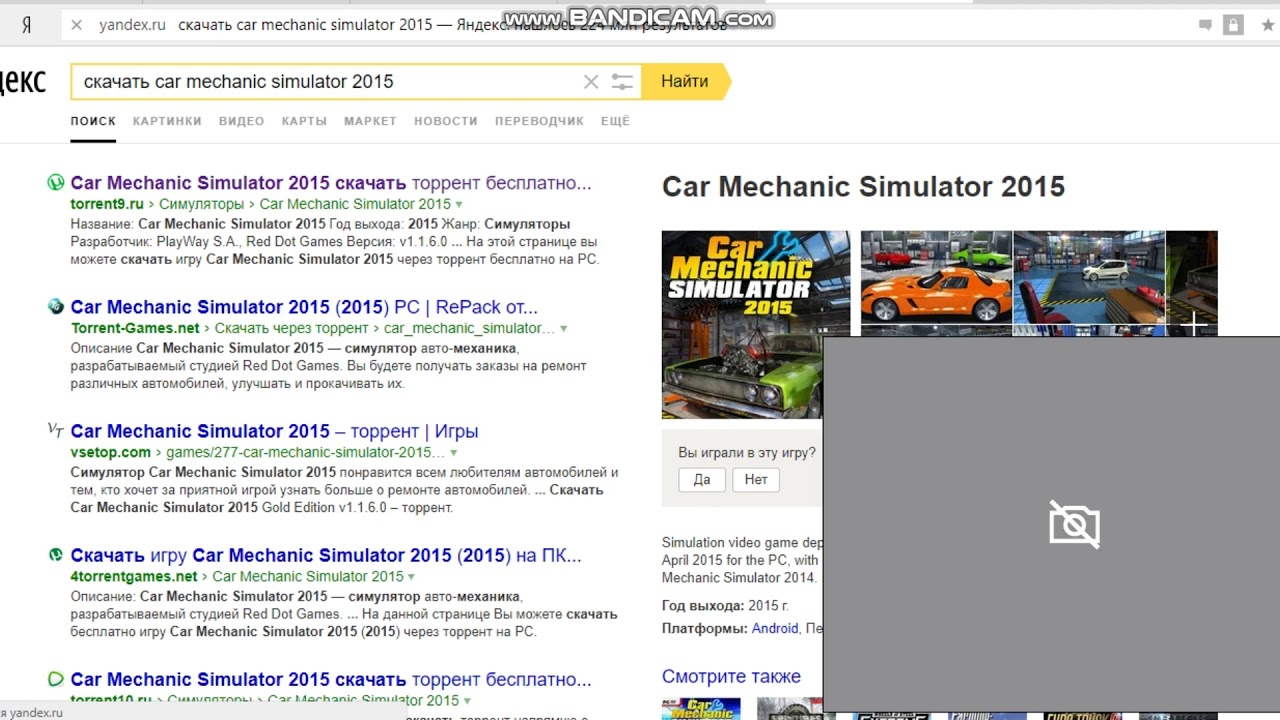Open advanced search filter settings icon
This screenshot has width=1280, height=720.
pyautogui.click(x=622, y=82)
